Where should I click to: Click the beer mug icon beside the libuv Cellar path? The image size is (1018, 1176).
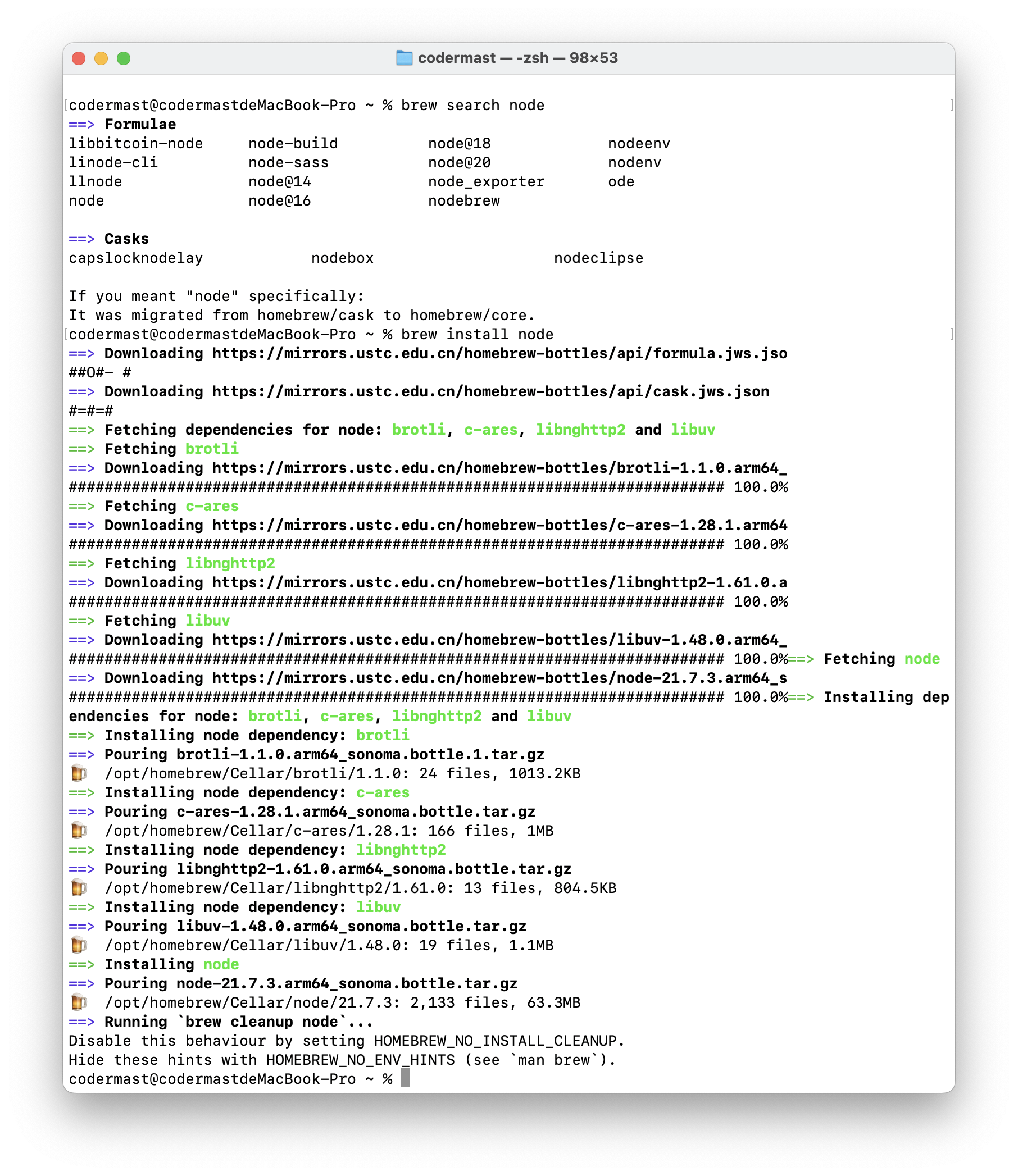click(x=79, y=945)
